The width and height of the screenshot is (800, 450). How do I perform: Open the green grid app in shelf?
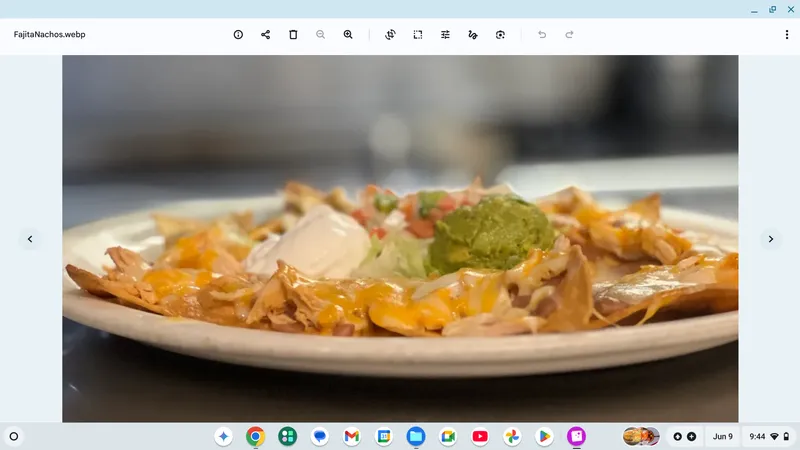click(x=288, y=436)
